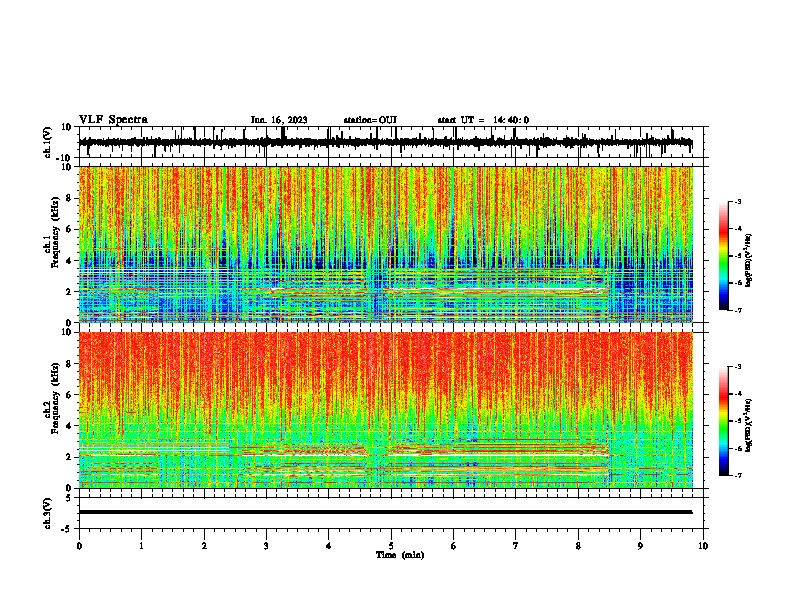792x612 pixels.
Task: Click the '-7' tick on ch.1 colorbar
Action: pos(737,310)
